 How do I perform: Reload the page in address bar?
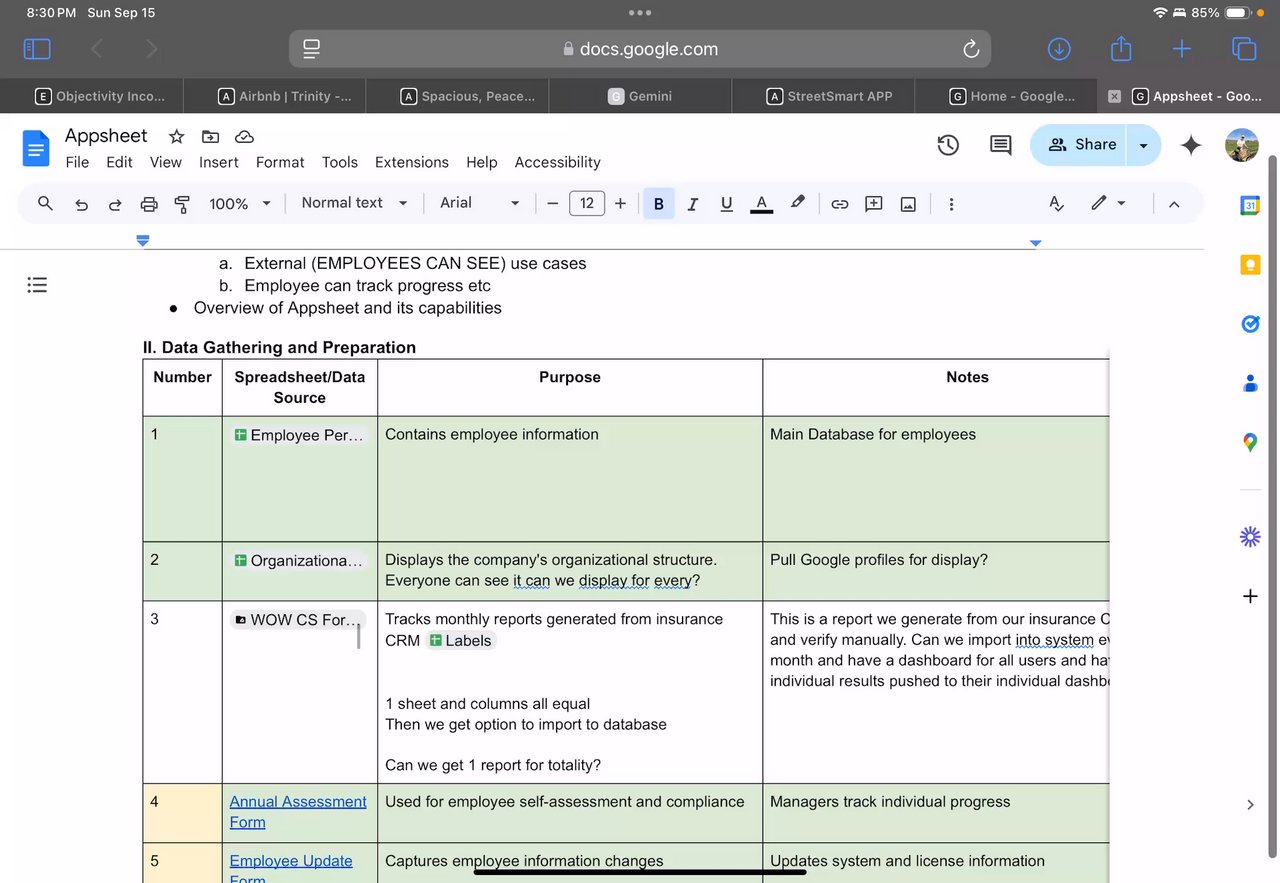click(970, 49)
